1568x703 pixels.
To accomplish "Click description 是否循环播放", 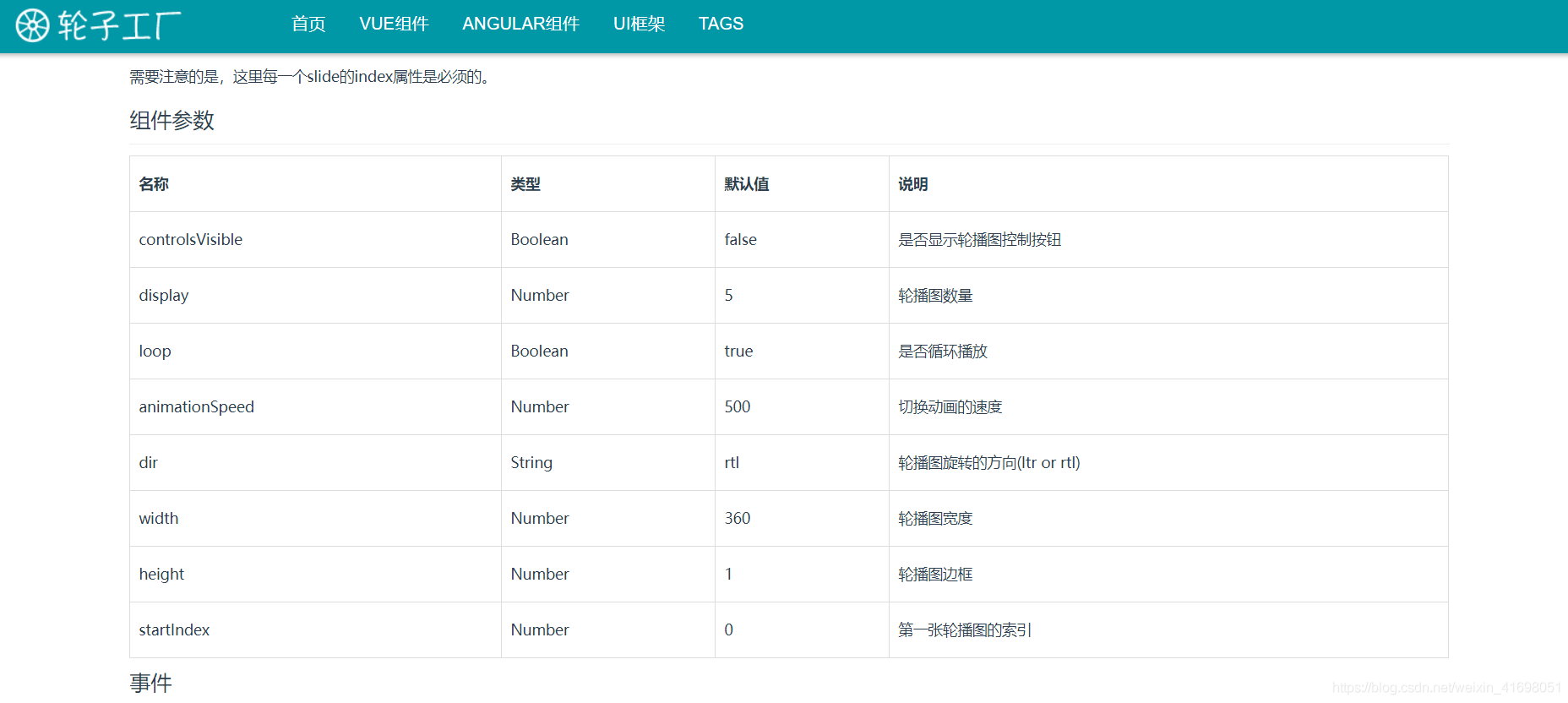I will click(943, 351).
